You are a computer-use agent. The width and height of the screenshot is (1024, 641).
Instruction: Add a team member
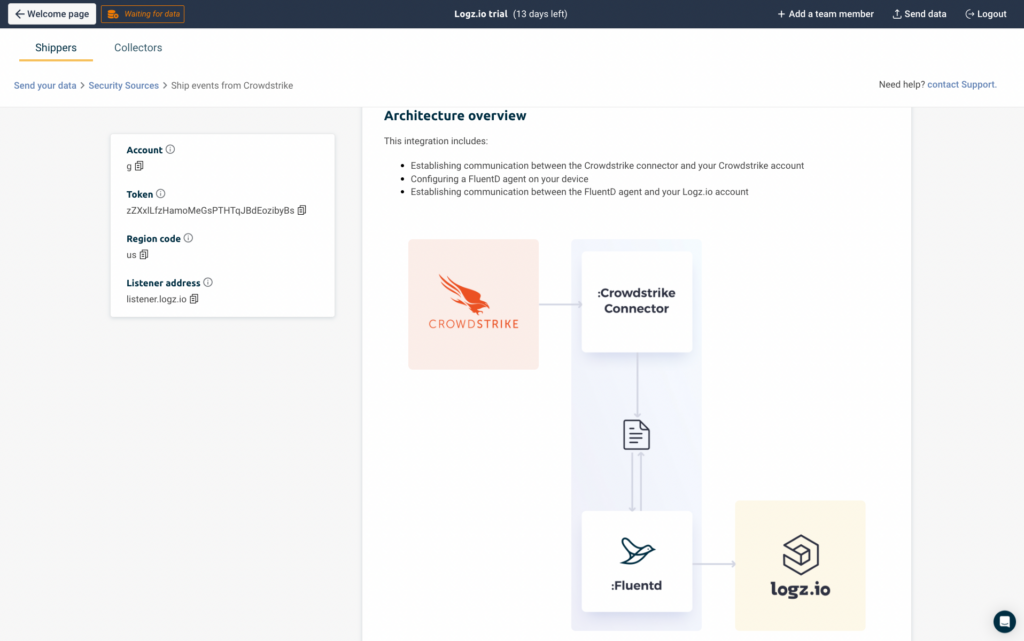825,14
